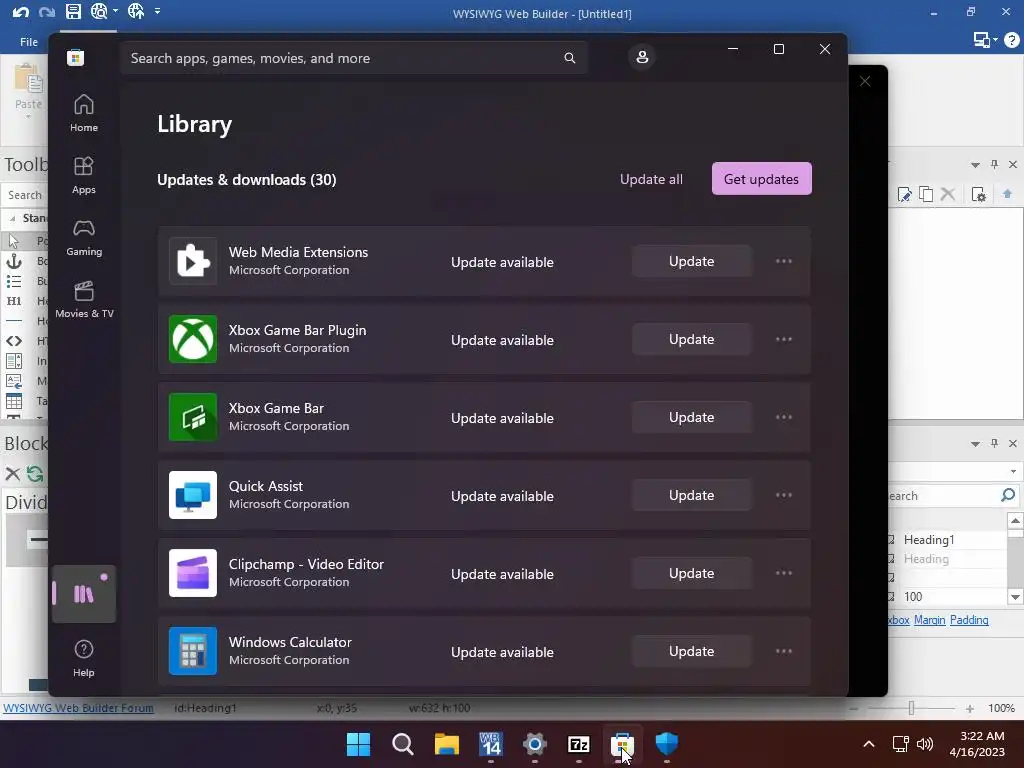1024x768 pixels.
Task: Adjust the Web Builder zoom slider handle
Action: point(911,708)
